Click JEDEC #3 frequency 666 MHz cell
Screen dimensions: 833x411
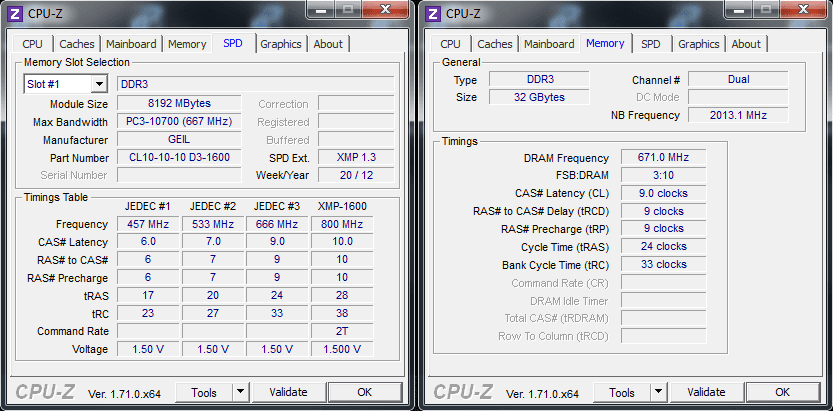[x=277, y=224]
